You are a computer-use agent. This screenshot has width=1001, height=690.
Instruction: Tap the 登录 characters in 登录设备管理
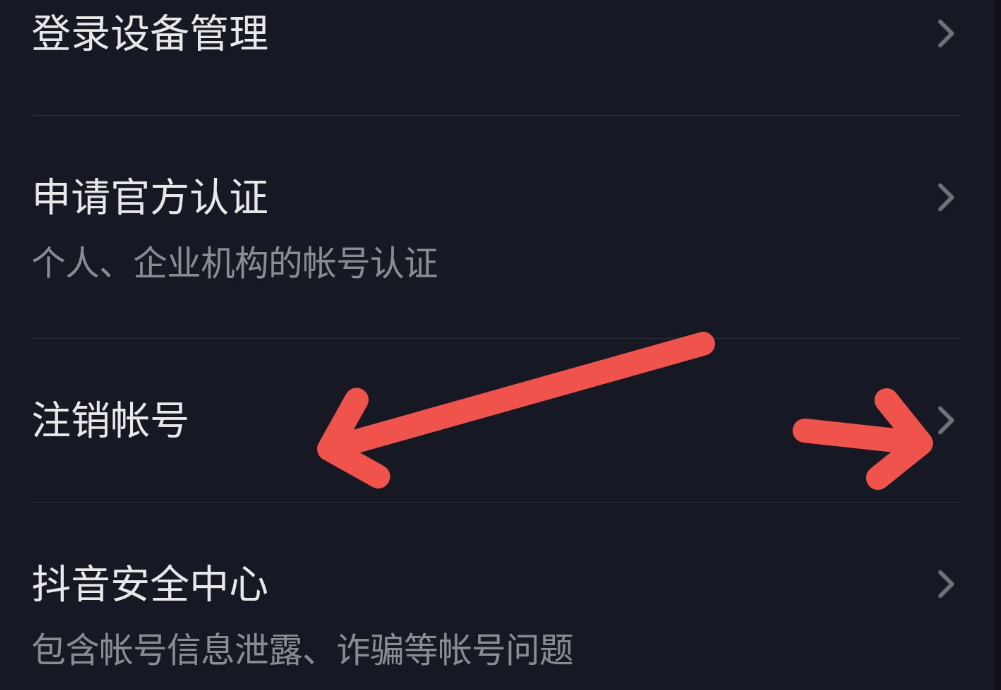70,33
